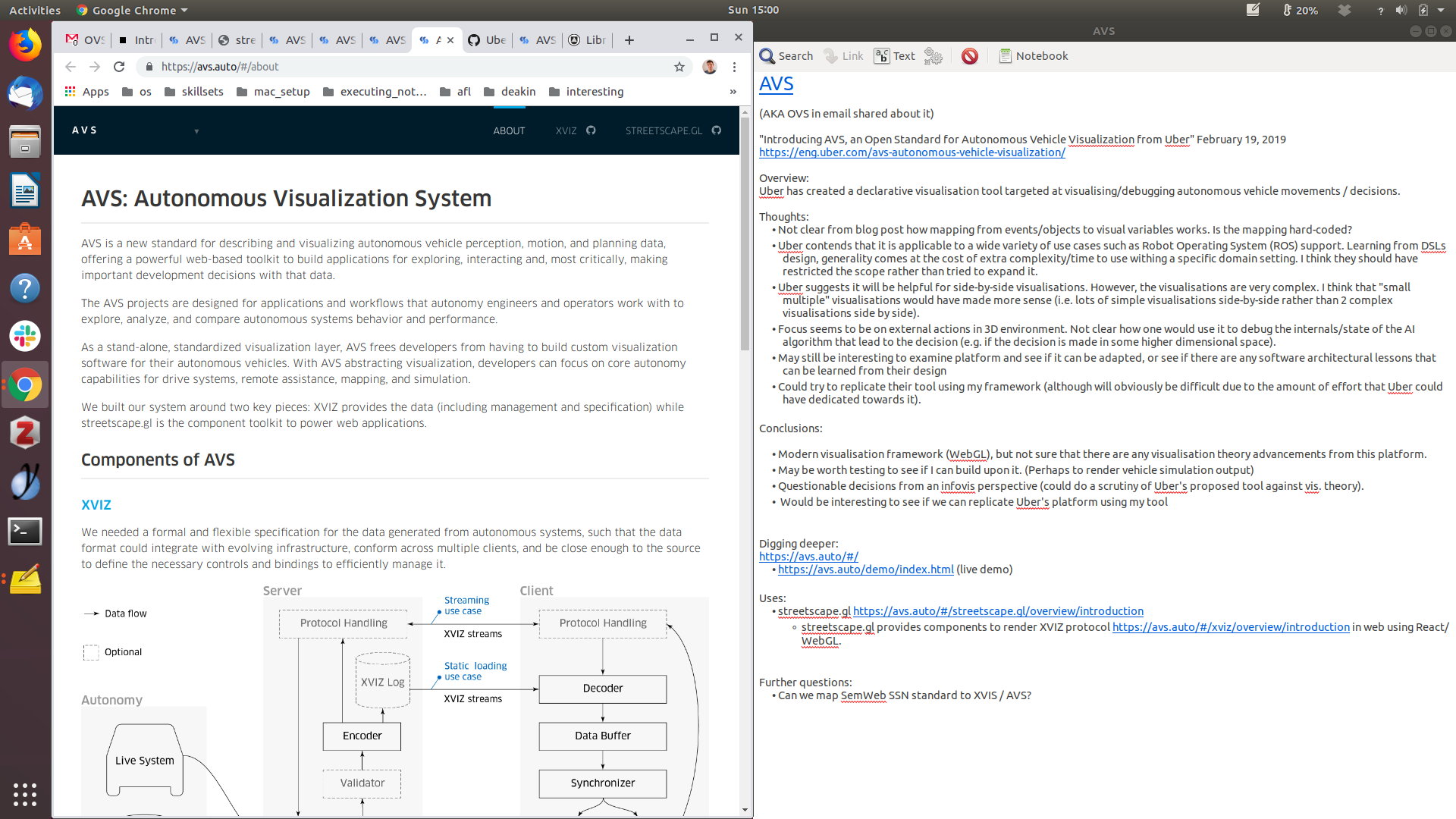This screenshot has width=1456, height=819.
Task: Select the ABOUT navigation item
Action: 509,130
